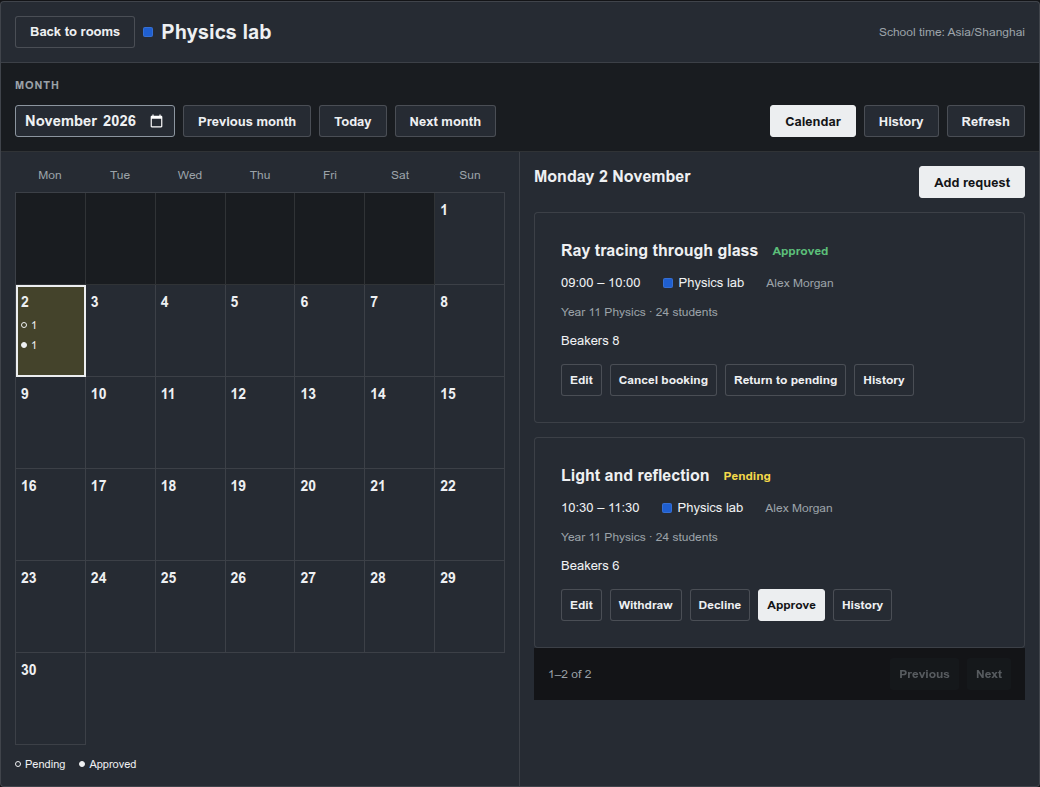Add a new booking request
The width and height of the screenshot is (1040, 787).
pyautogui.click(x=972, y=182)
